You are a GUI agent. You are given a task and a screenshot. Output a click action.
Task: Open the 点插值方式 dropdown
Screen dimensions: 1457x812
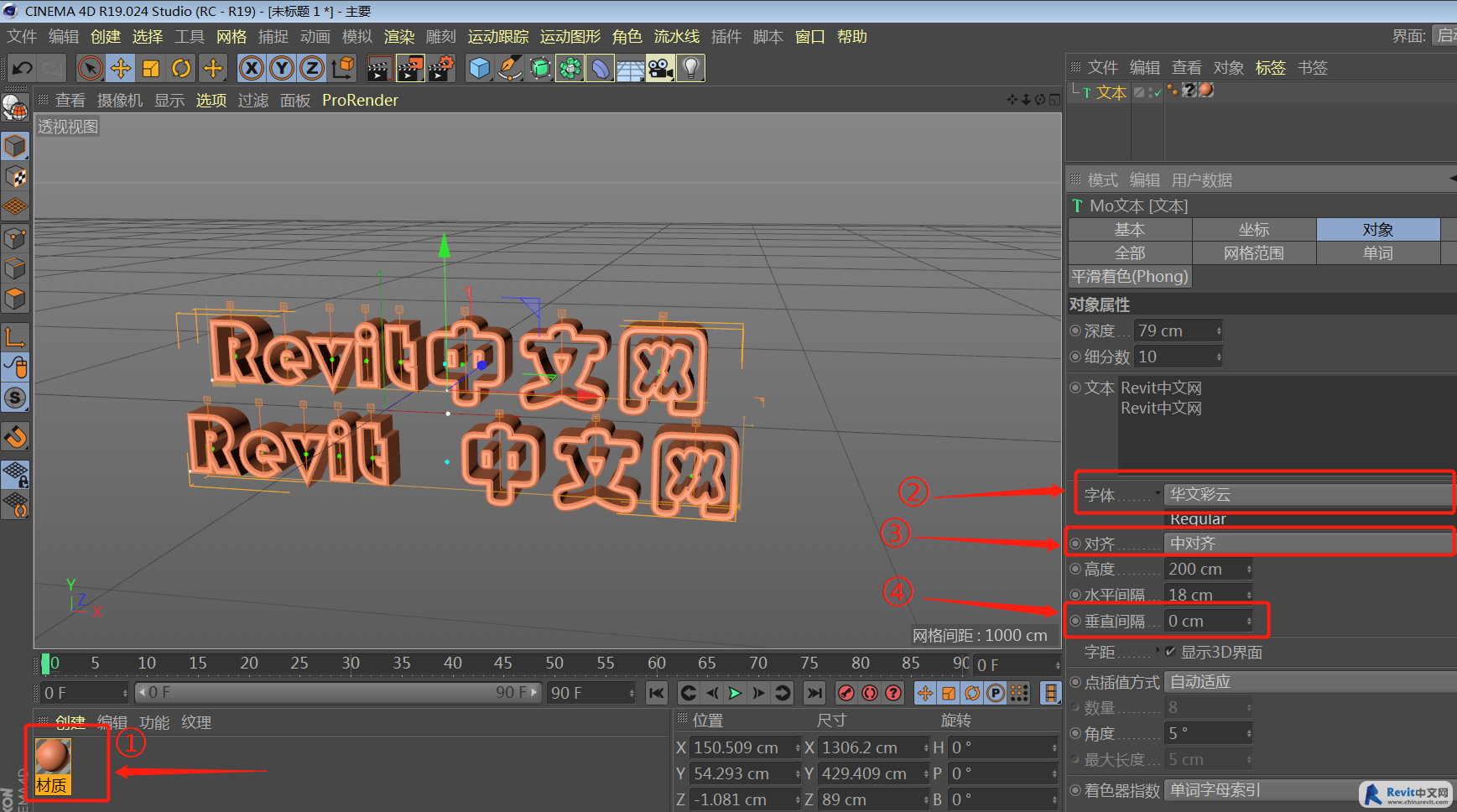1309,681
